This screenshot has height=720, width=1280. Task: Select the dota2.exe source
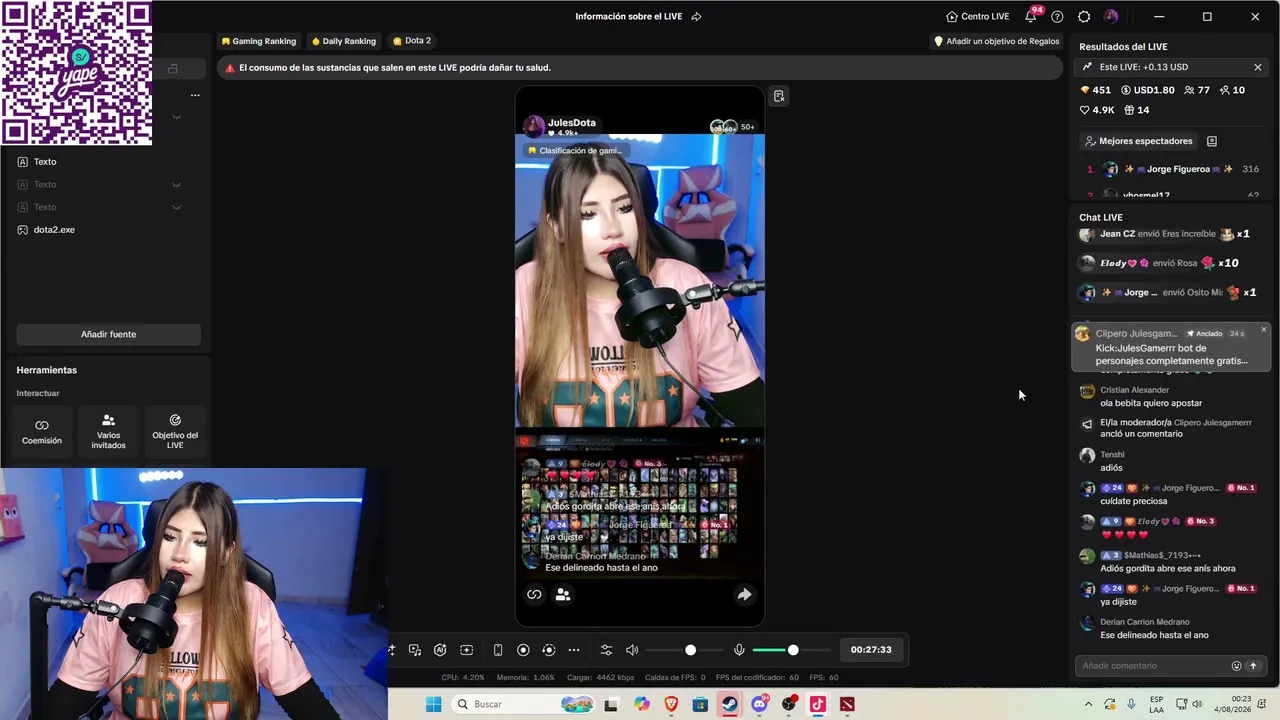pyautogui.click(x=108, y=230)
